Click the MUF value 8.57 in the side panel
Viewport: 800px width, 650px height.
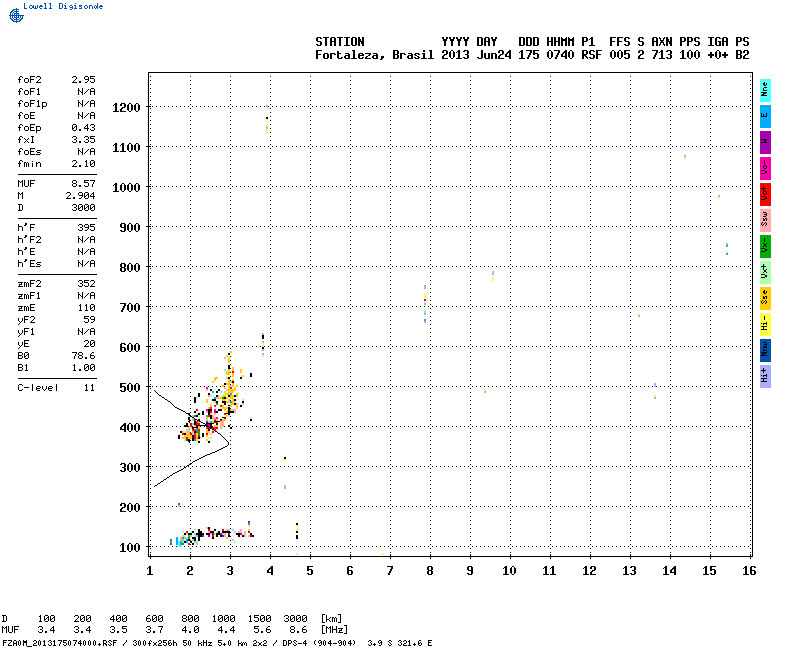pos(83,184)
